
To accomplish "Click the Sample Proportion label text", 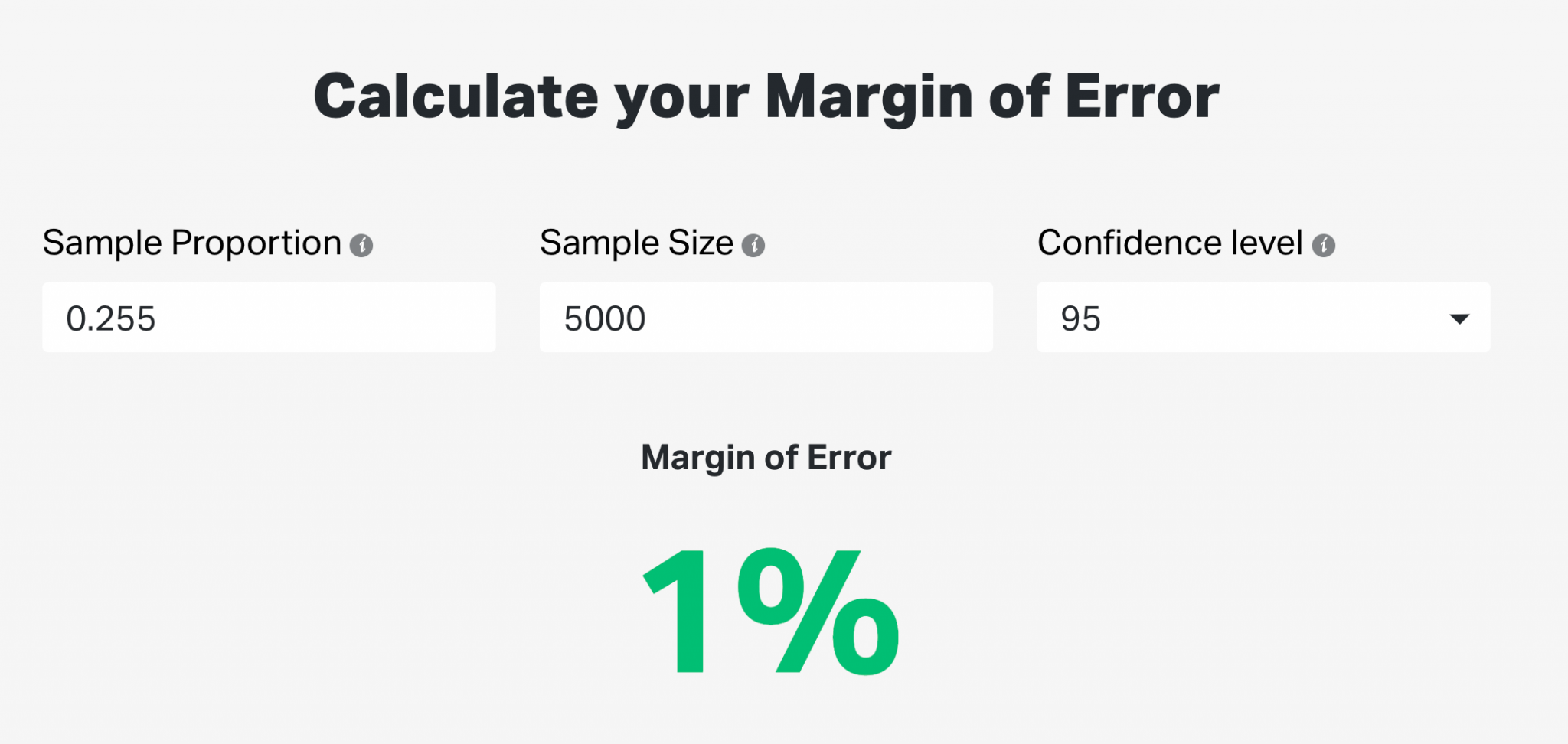I will [192, 243].
